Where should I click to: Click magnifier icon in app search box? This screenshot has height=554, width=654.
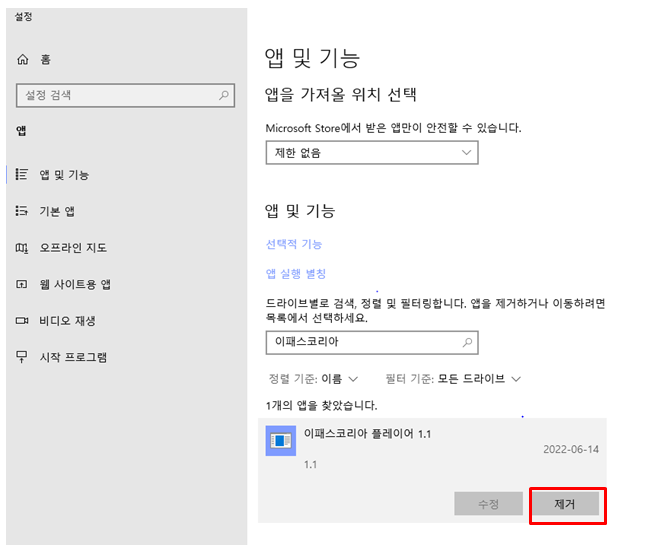pyautogui.click(x=467, y=342)
